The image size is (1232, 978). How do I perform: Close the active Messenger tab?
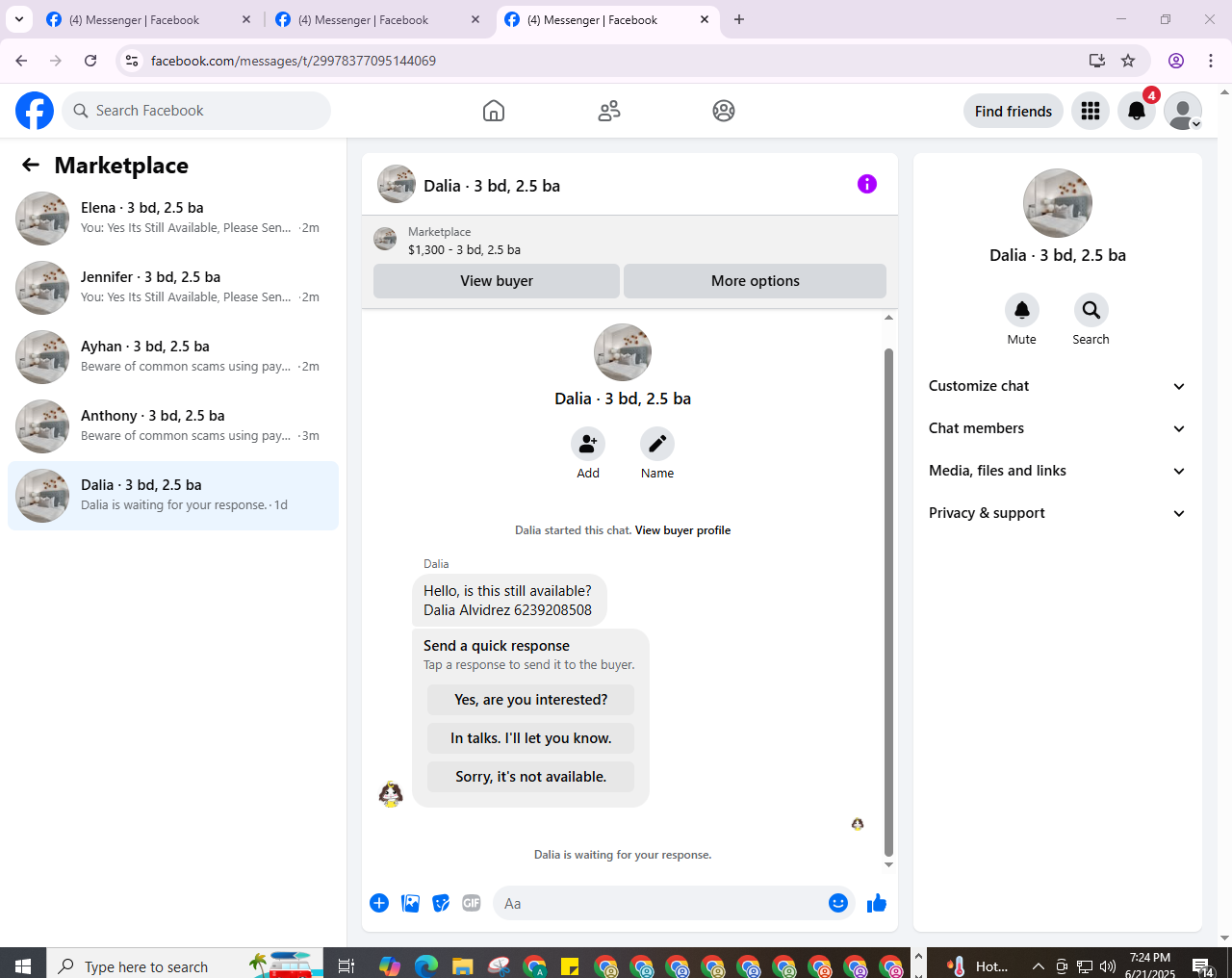tap(705, 19)
